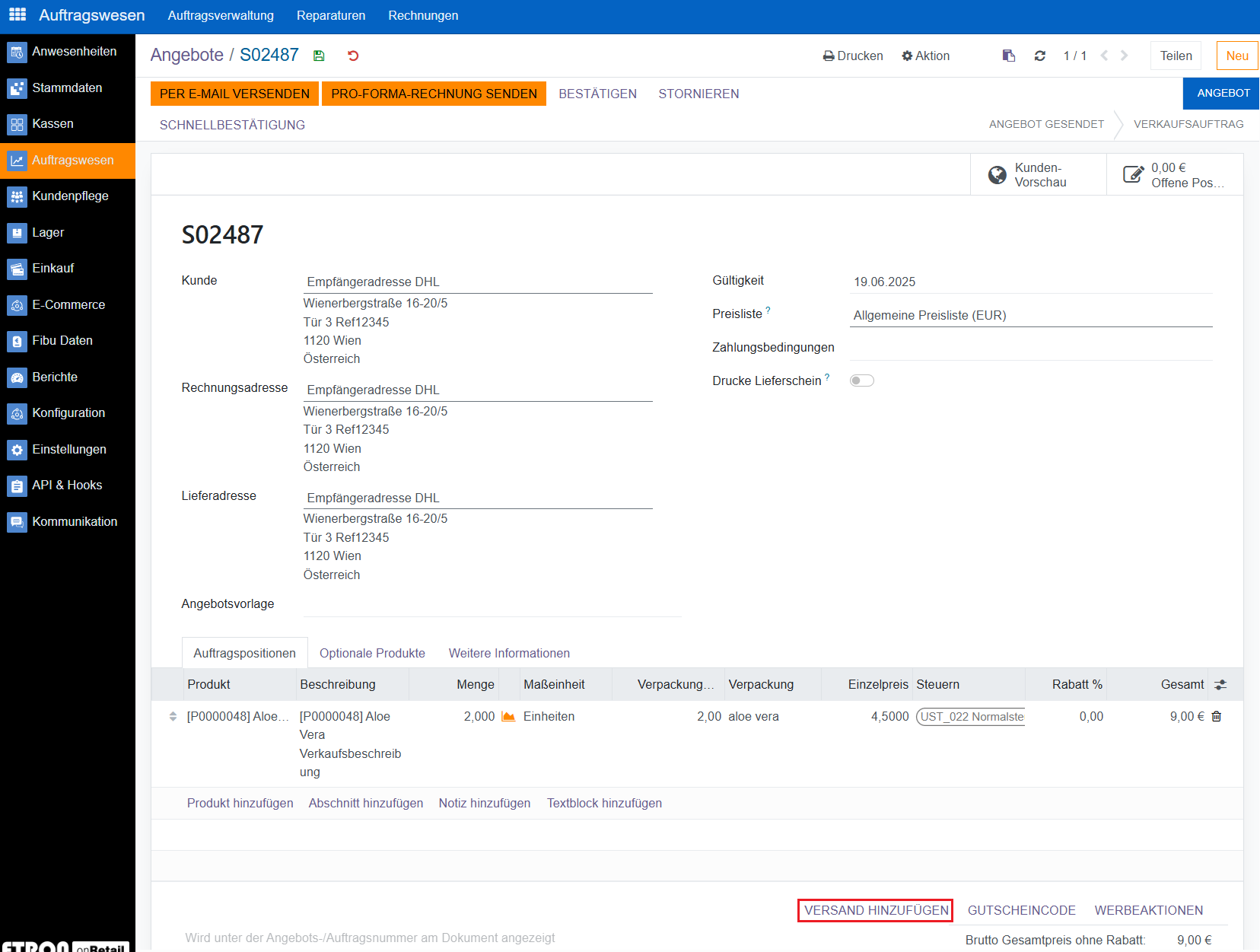Open column settings icon in table header
1260x952 pixels.
tap(1220, 685)
